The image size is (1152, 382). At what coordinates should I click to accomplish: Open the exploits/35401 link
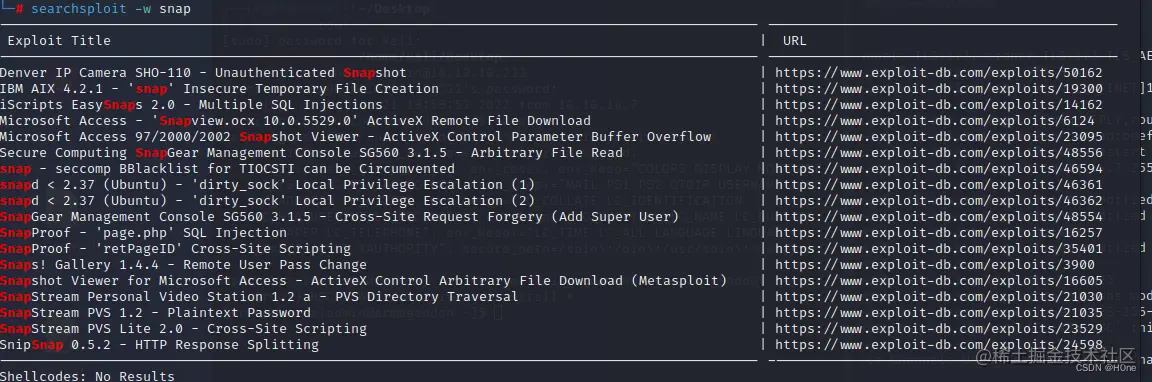coord(939,249)
